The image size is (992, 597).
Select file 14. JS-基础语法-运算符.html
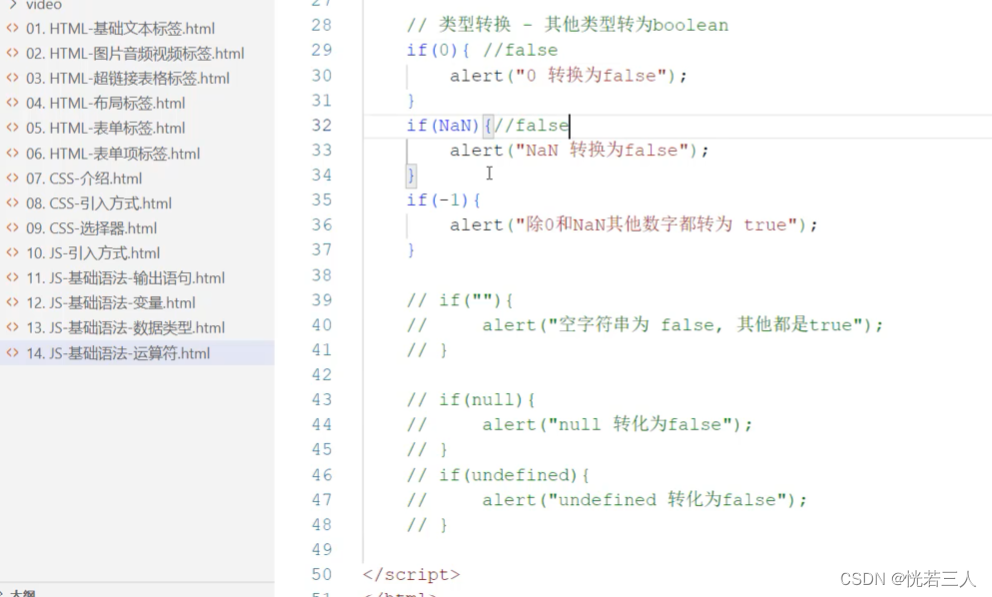(118, 353)
